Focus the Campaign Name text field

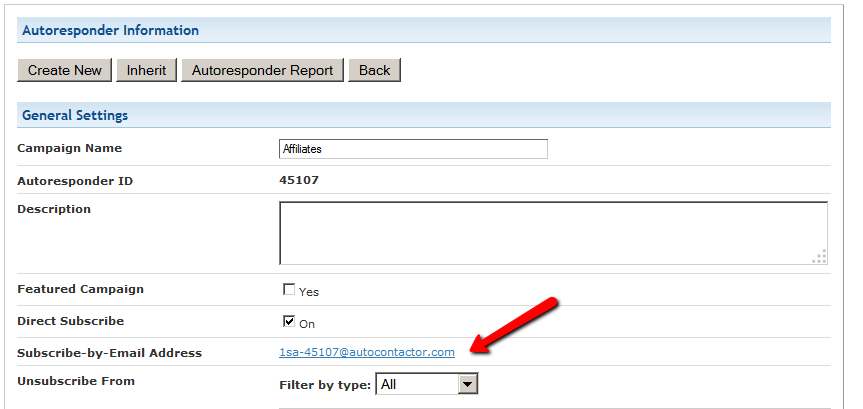(x=413, y=149)
